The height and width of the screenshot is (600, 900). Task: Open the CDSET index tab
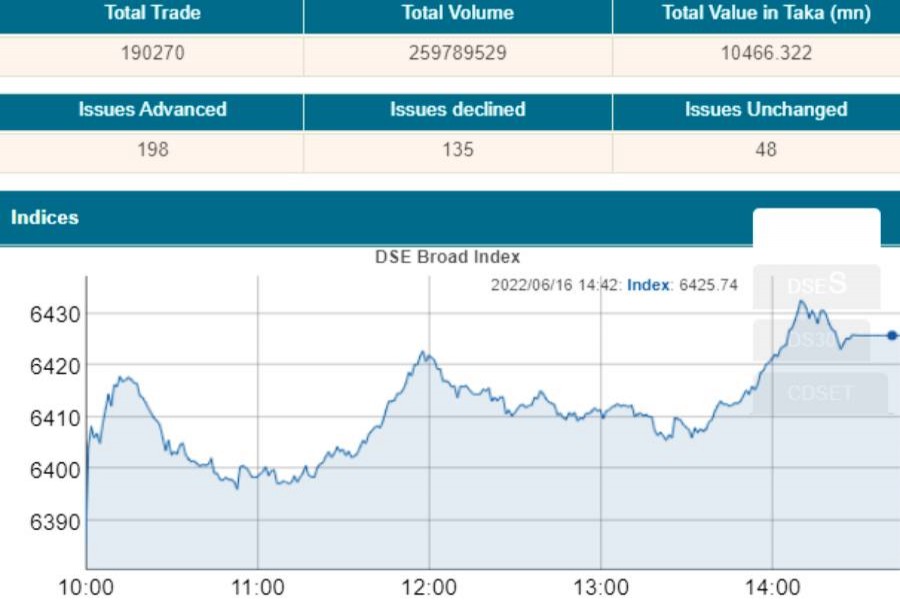tap(819, 393)
